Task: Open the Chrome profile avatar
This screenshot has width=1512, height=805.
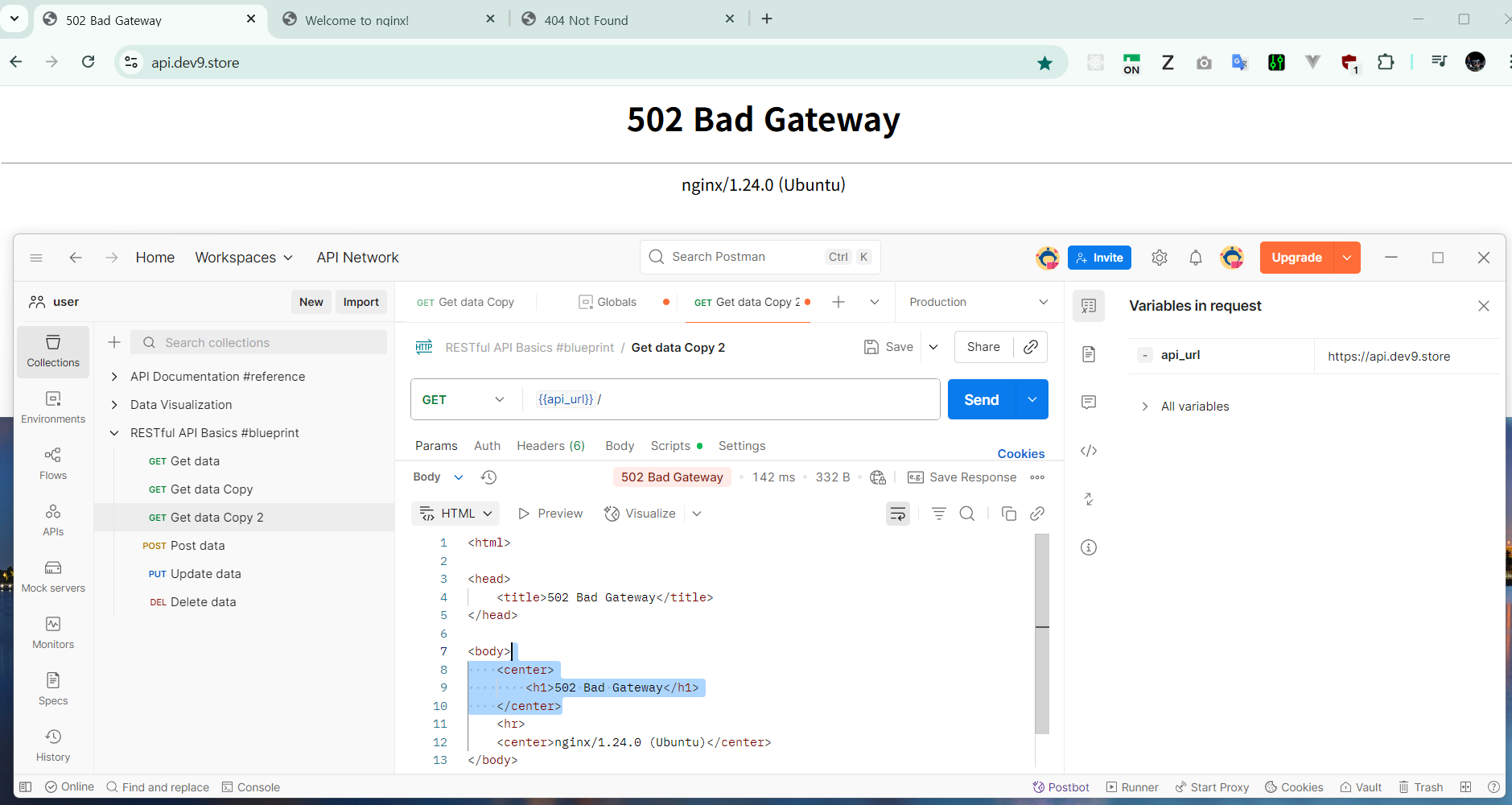Action: tap(1475, 62)
